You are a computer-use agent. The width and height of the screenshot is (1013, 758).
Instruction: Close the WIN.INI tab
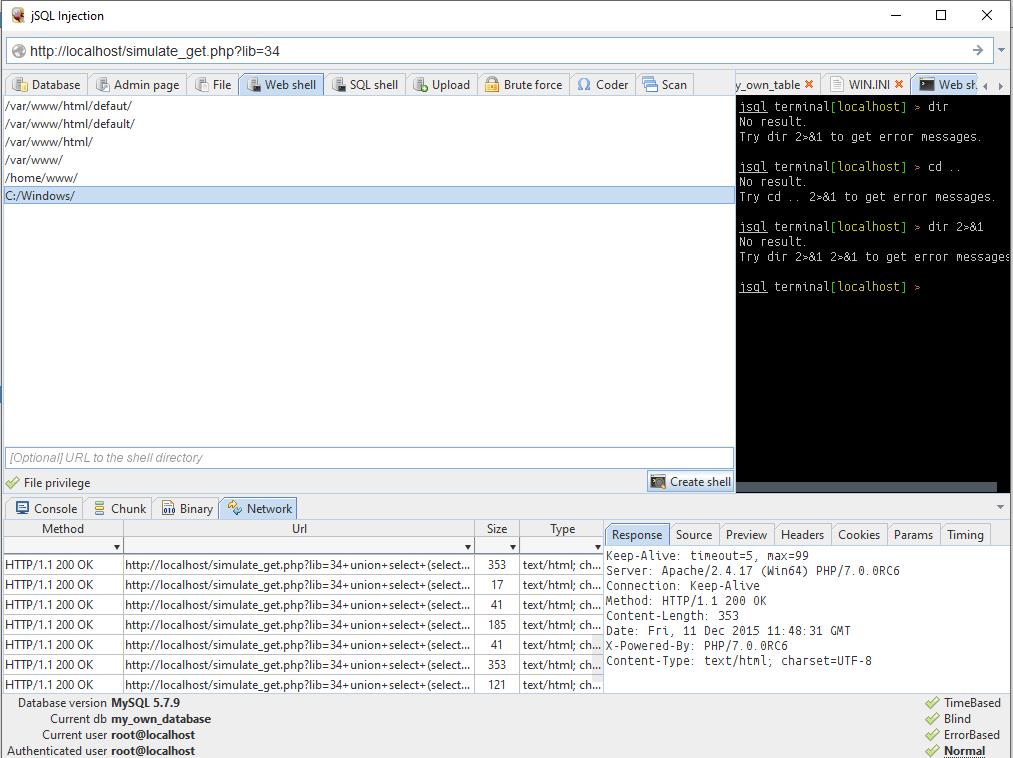(x=899, y=85)
